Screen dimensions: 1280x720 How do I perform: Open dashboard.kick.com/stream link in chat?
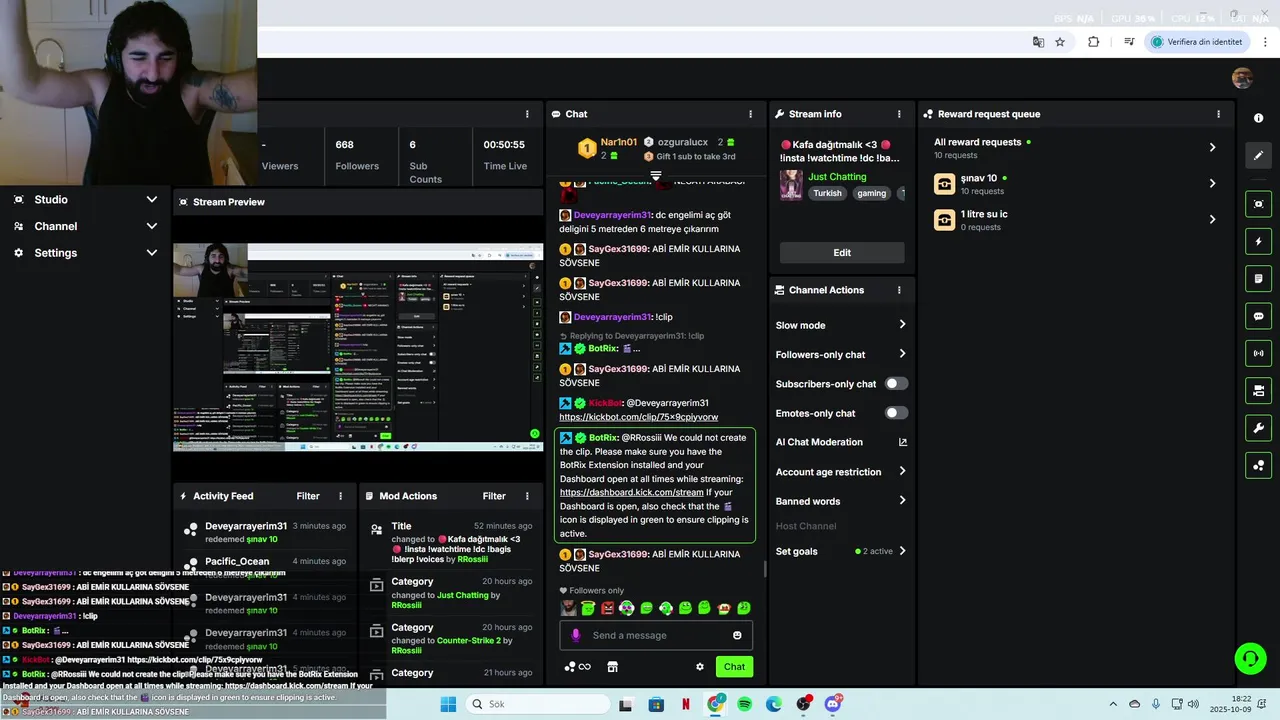pos(631,492)
